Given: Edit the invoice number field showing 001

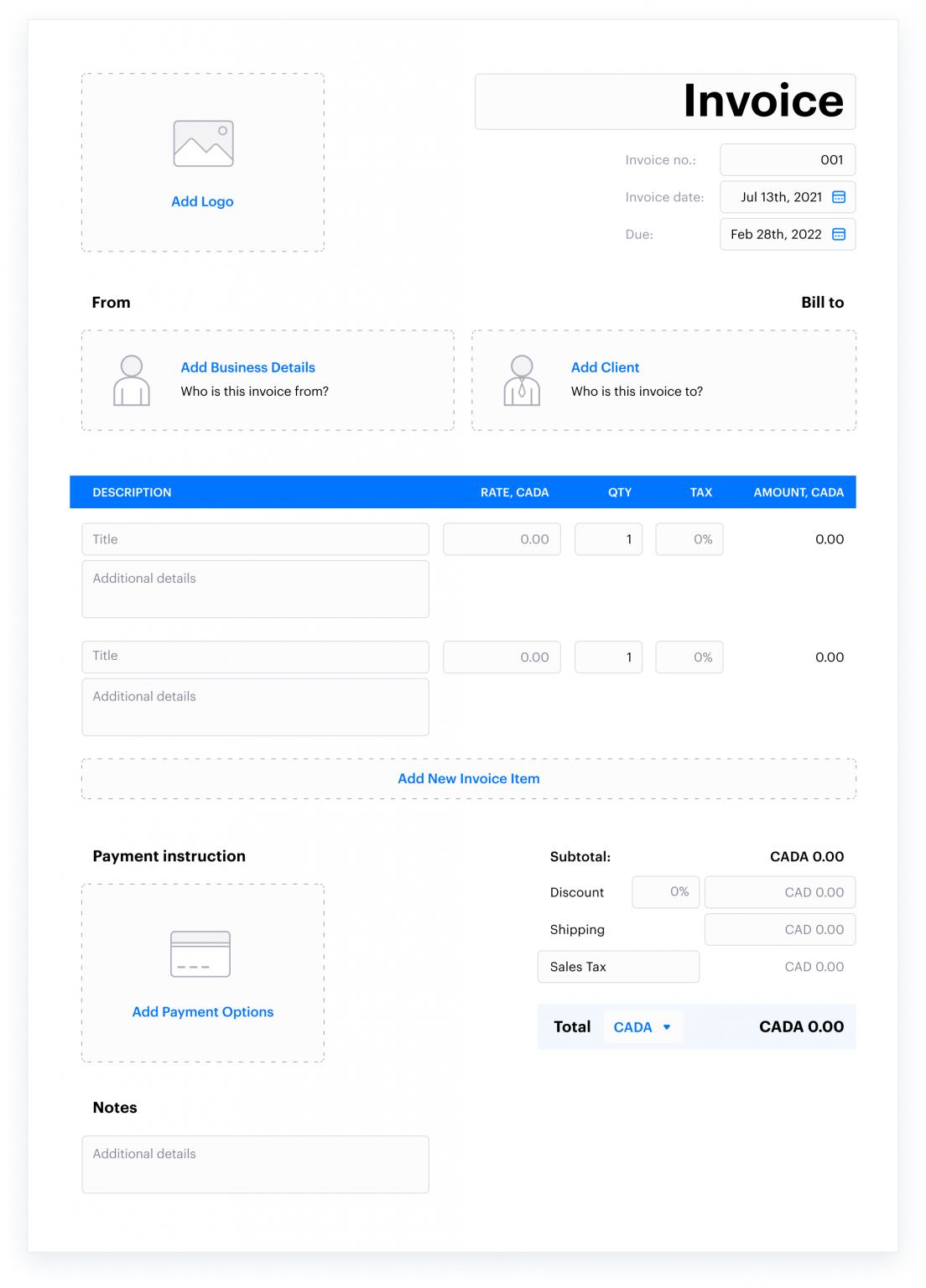Looking at the screenshot, I should click(x=787, y=159).
